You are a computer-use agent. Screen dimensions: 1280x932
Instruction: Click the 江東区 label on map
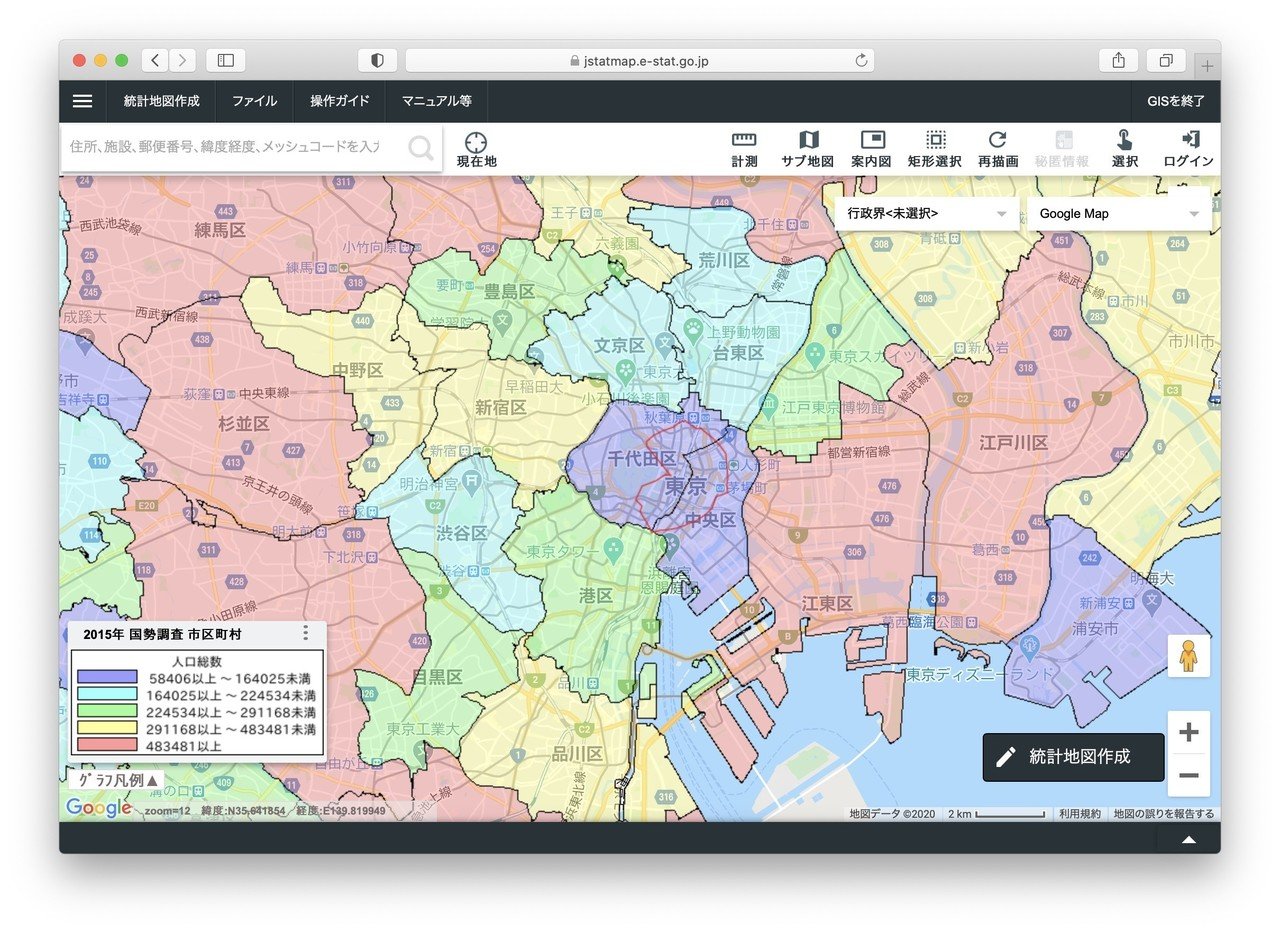tap(827, 604)
